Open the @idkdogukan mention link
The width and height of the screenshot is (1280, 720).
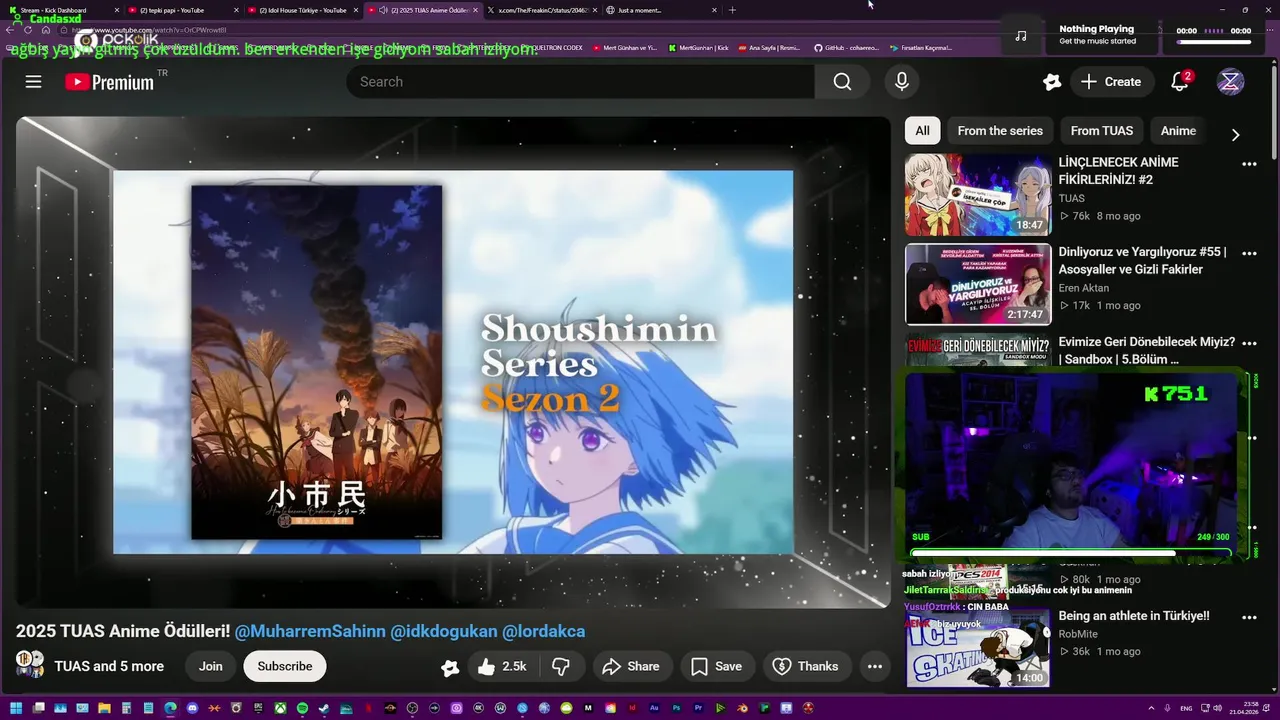pos(444,631)
